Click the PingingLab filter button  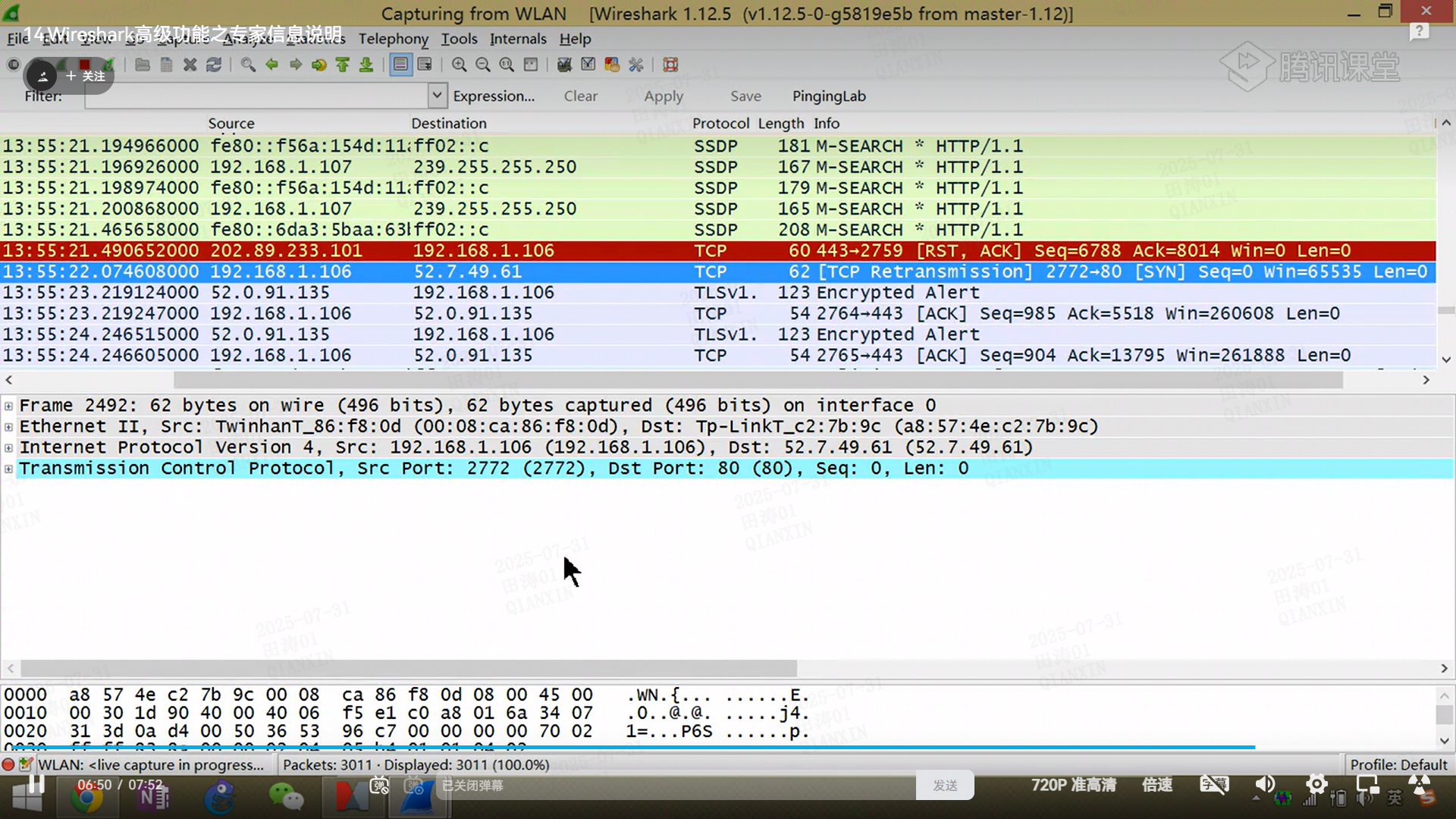point(829,96)
